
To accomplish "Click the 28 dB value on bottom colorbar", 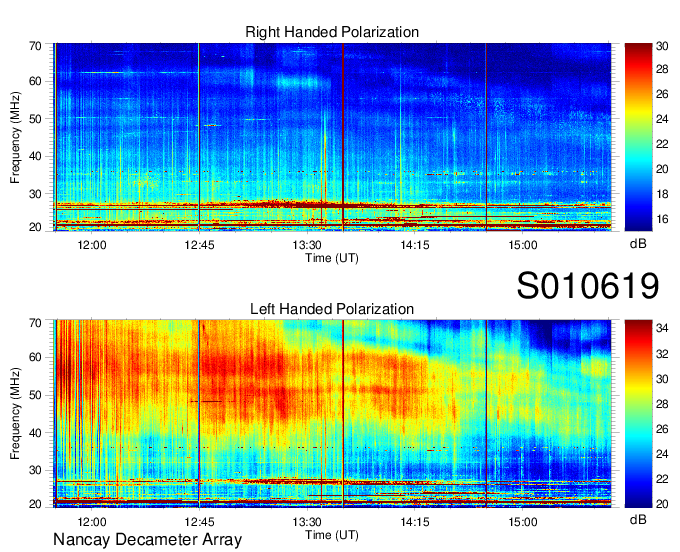I will point(662,404).
